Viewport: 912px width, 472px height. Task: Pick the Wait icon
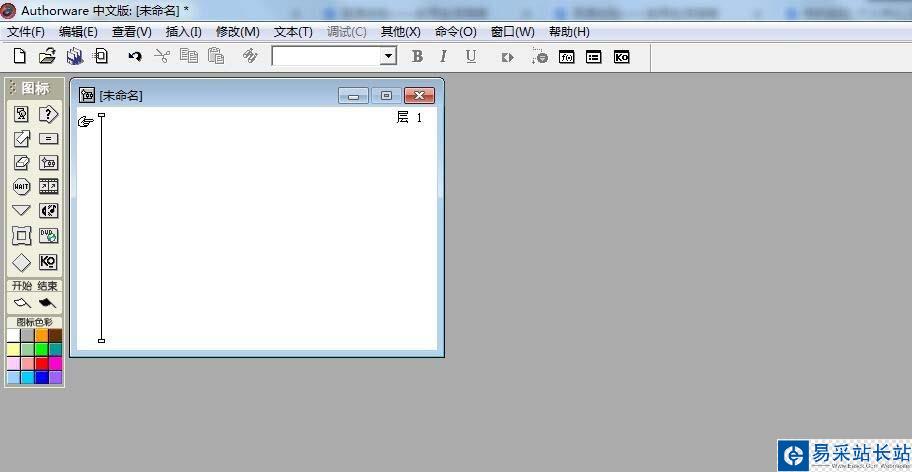(21, 186)
